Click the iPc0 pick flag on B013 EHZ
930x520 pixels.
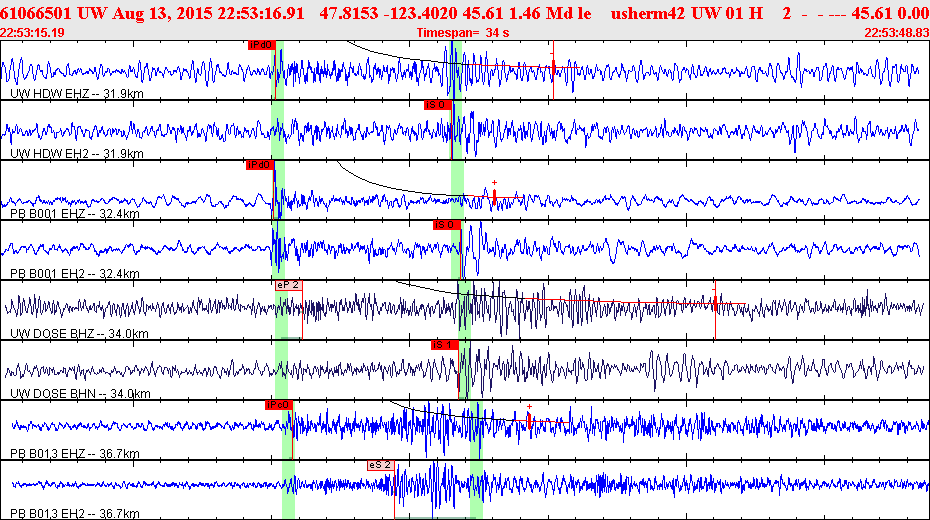click(279, 405)
